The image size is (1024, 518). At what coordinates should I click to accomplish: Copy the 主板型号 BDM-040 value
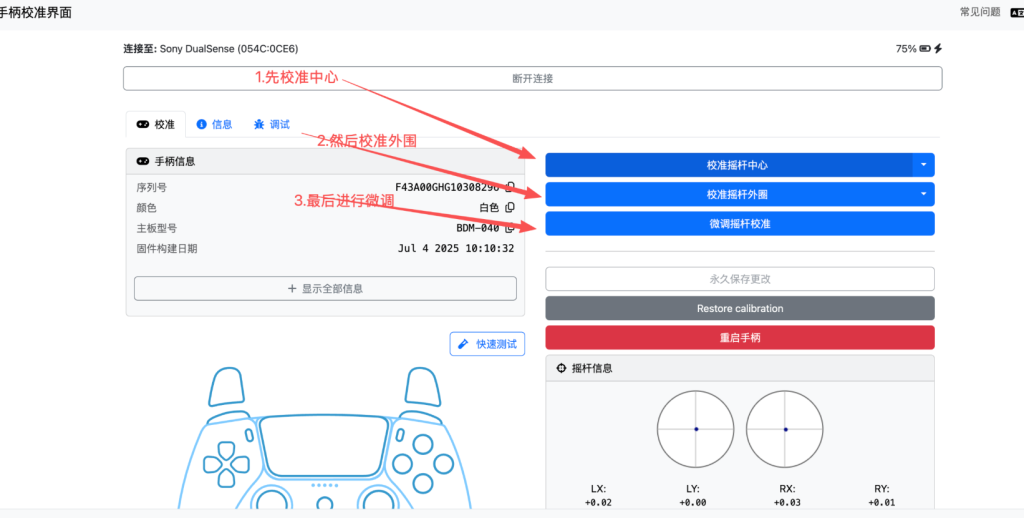[511, 228]
